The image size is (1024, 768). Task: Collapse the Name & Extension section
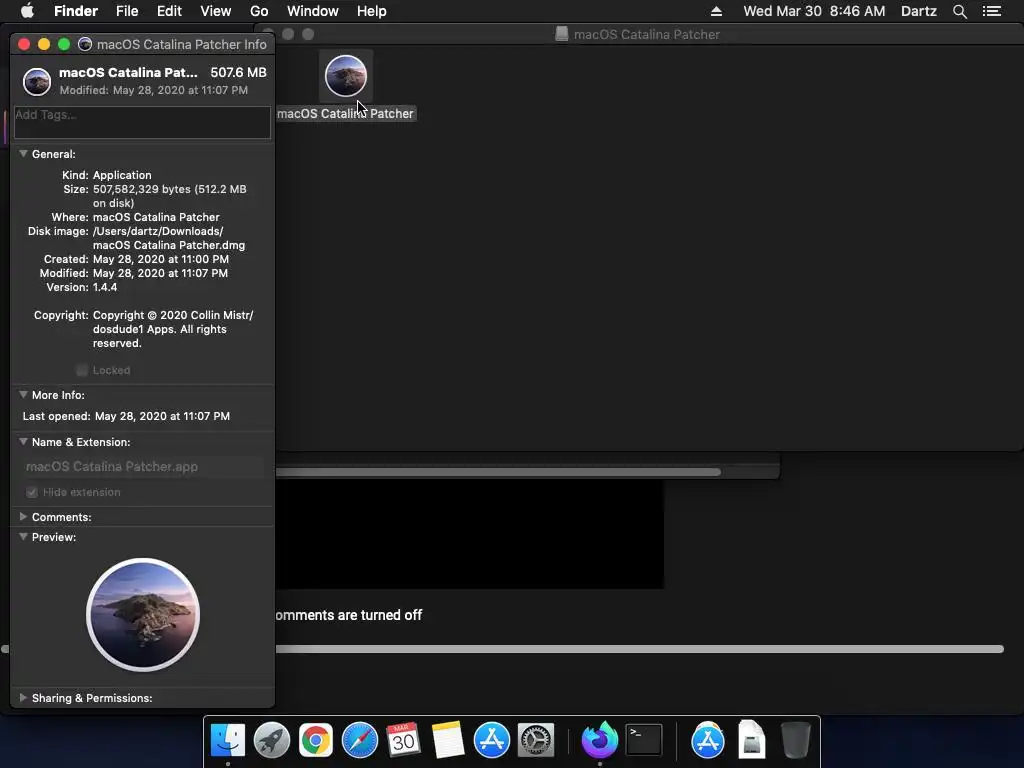point(23,441)
